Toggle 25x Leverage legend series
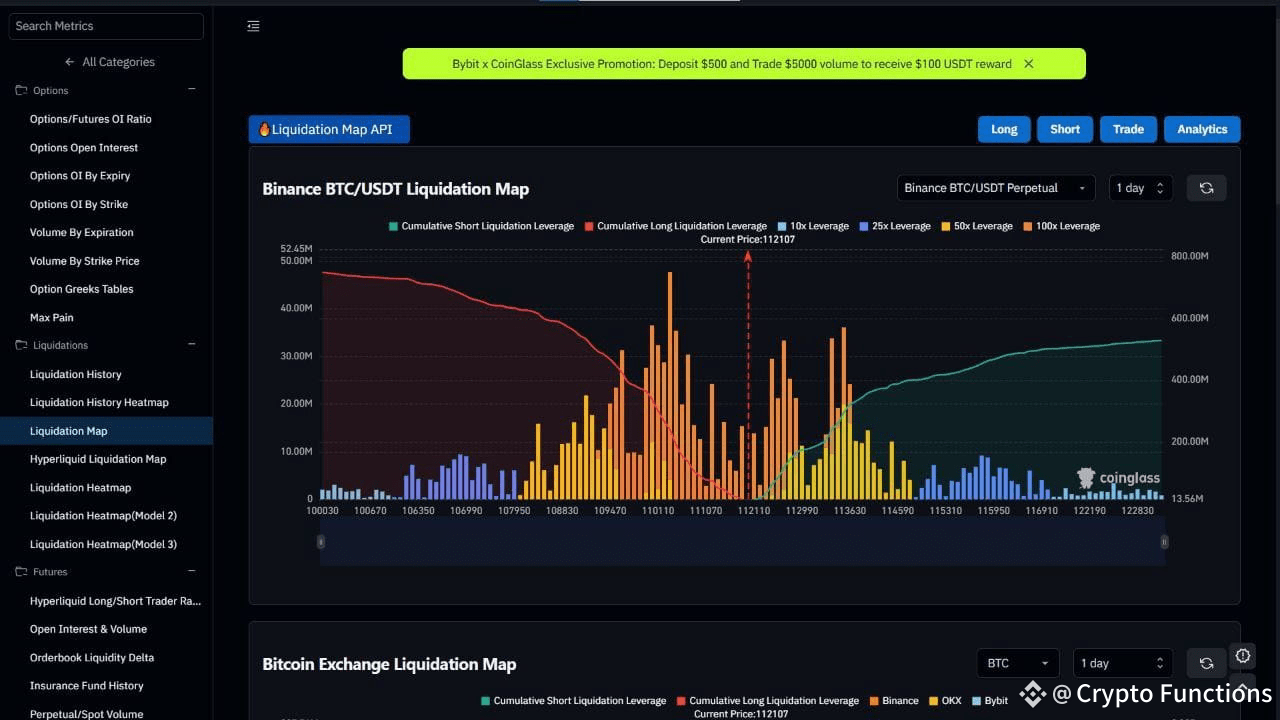This screenshot has width=1280, height=720. click(894, 226)
